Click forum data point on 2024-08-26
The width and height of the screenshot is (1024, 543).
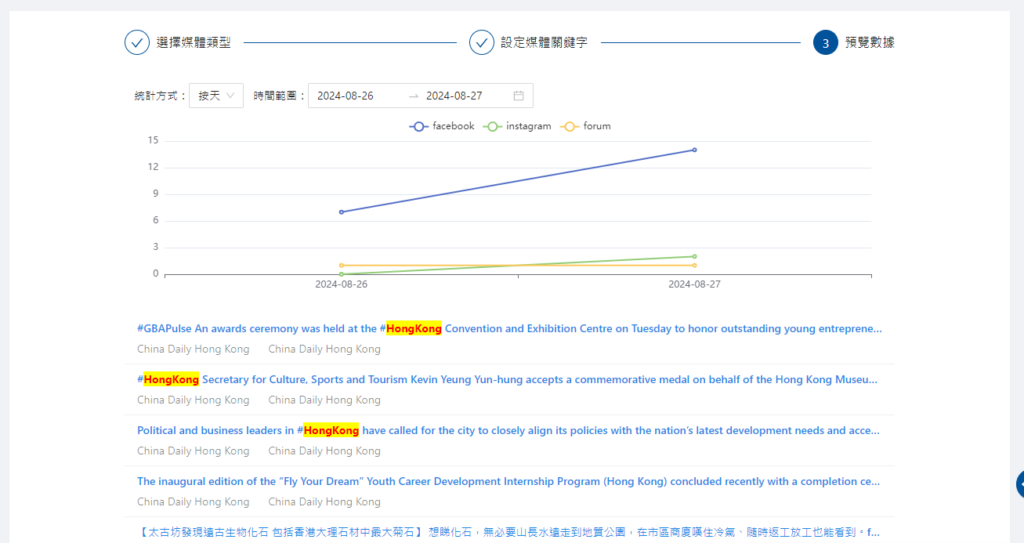341,265
